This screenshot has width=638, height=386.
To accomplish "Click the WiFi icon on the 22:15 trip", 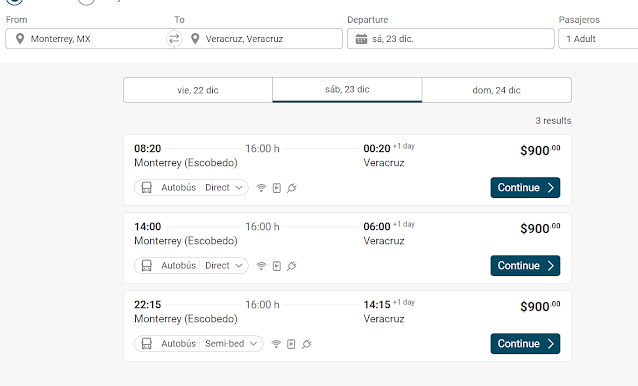I will (x=276, y=344).
